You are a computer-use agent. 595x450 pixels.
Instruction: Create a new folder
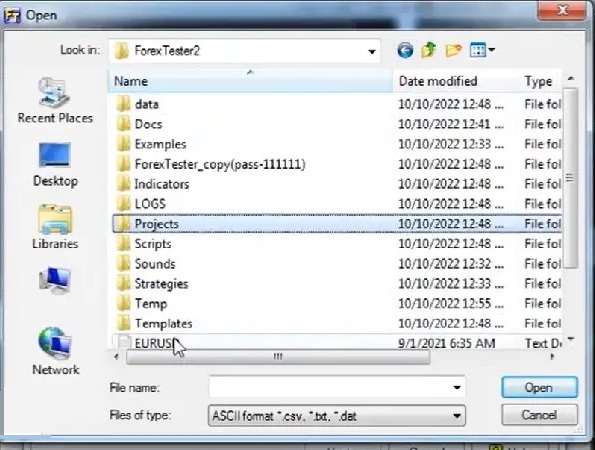click(x=453, y=50)
